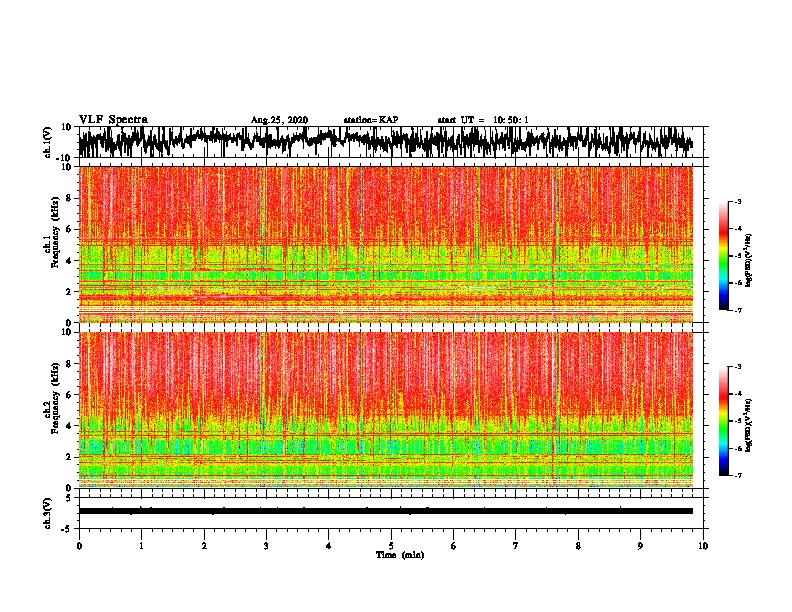Click the "2" tick on Time axis
792x612 pixels.
point(204,546)
